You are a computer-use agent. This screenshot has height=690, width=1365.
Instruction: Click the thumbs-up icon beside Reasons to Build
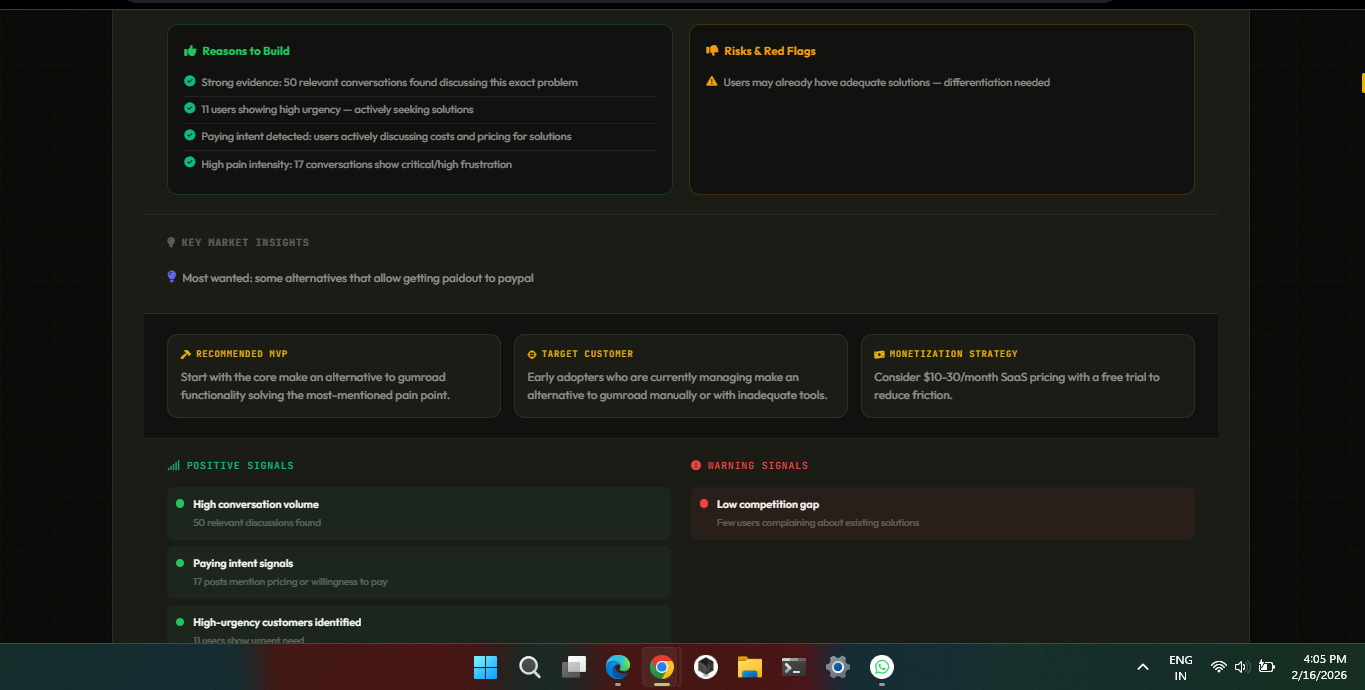(x=190, y=51)
